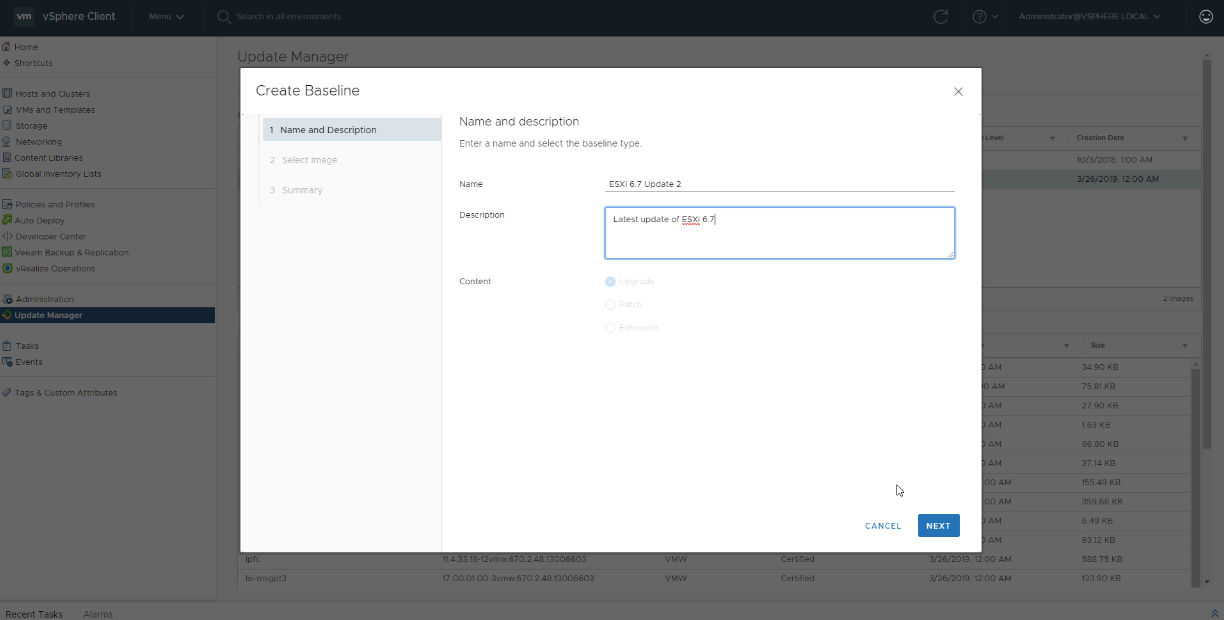Open the Creation Date column filter
The width and height of the screenshot is (1224, 620).
(1185, 138)
